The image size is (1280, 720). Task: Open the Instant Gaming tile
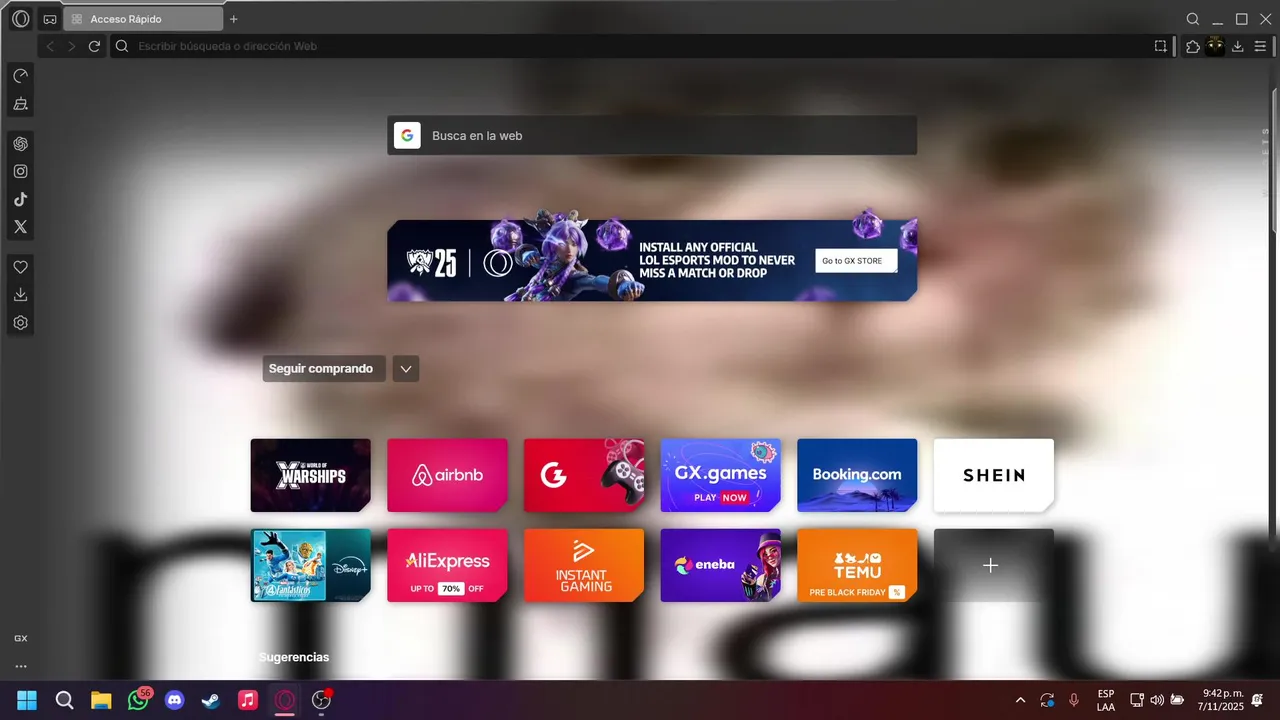[x=584, y=565]
